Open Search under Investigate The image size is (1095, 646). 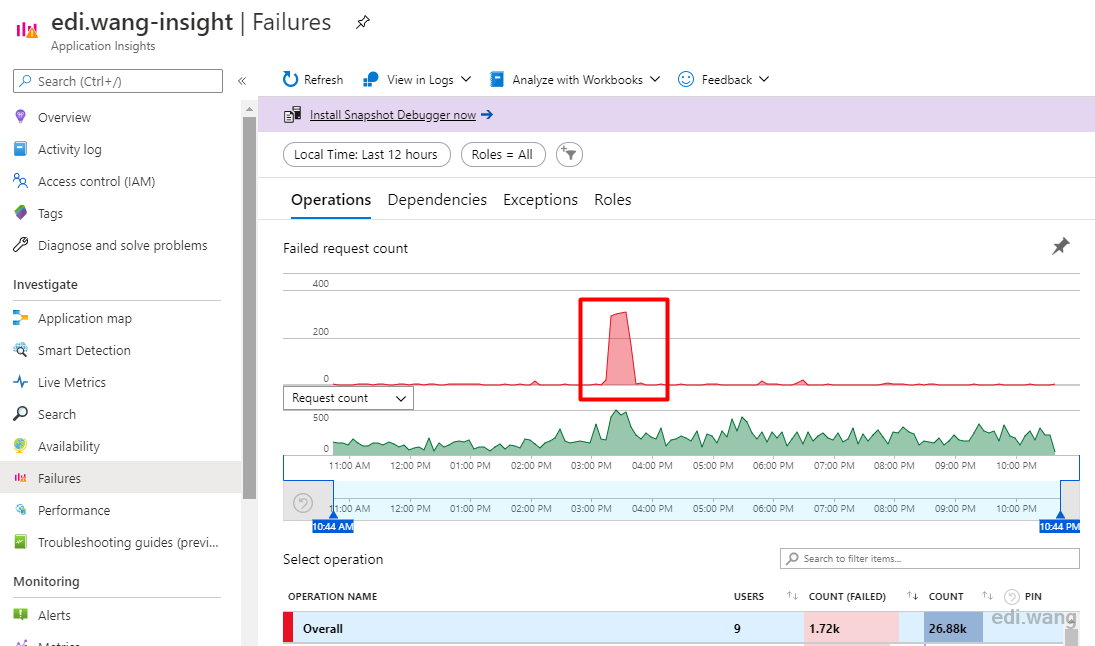(57, 415)
